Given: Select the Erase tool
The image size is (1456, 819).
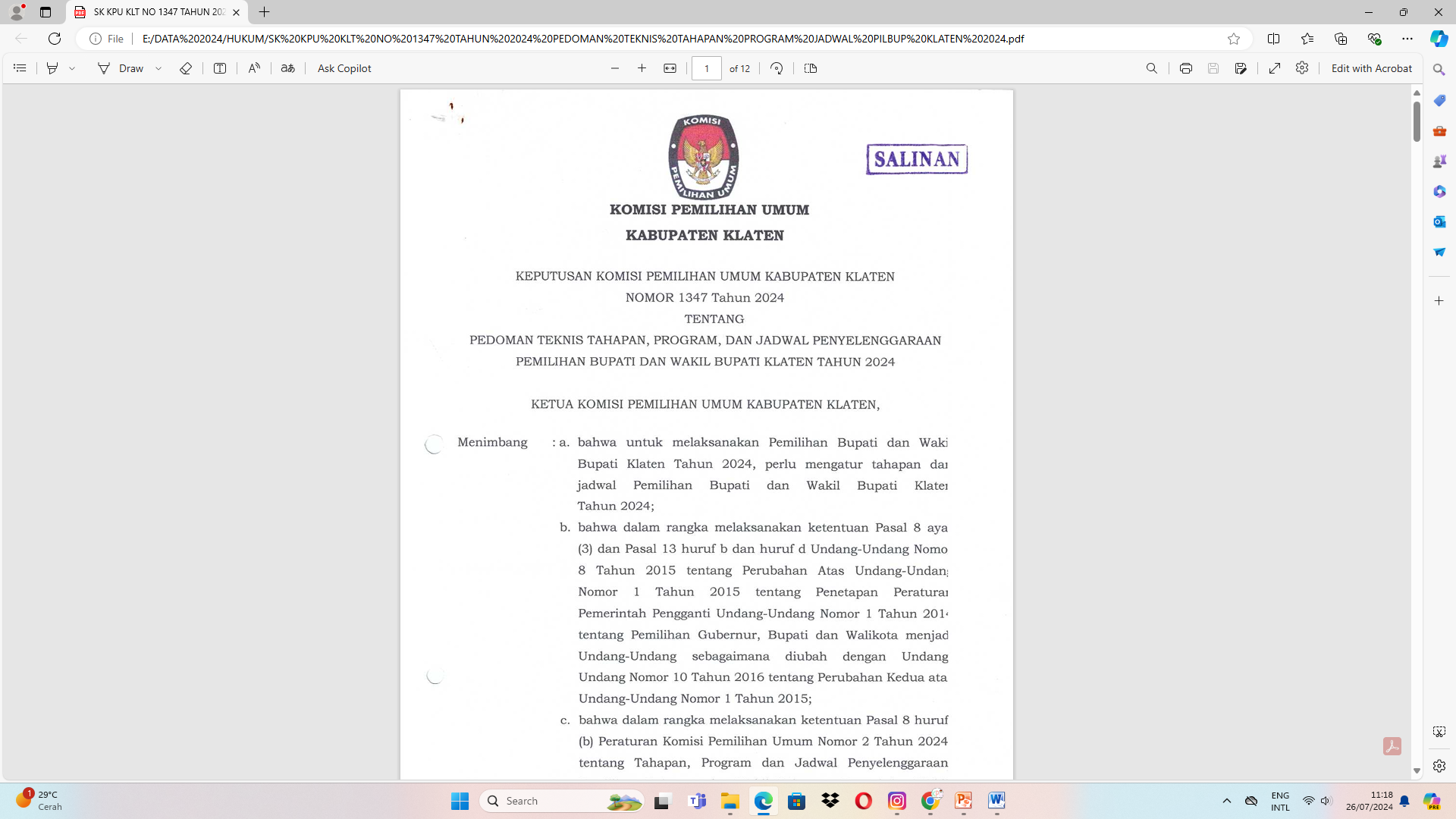Looking at the screenshot, I should [x=186, y=68].
